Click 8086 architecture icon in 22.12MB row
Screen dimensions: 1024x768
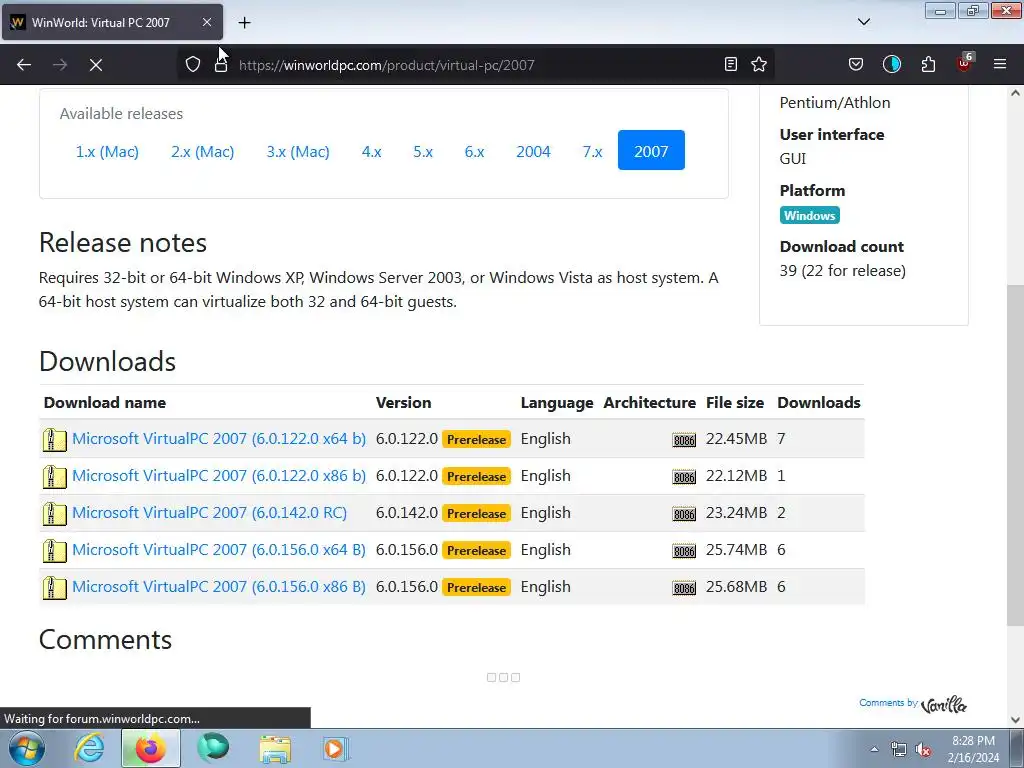pos(684,477)
